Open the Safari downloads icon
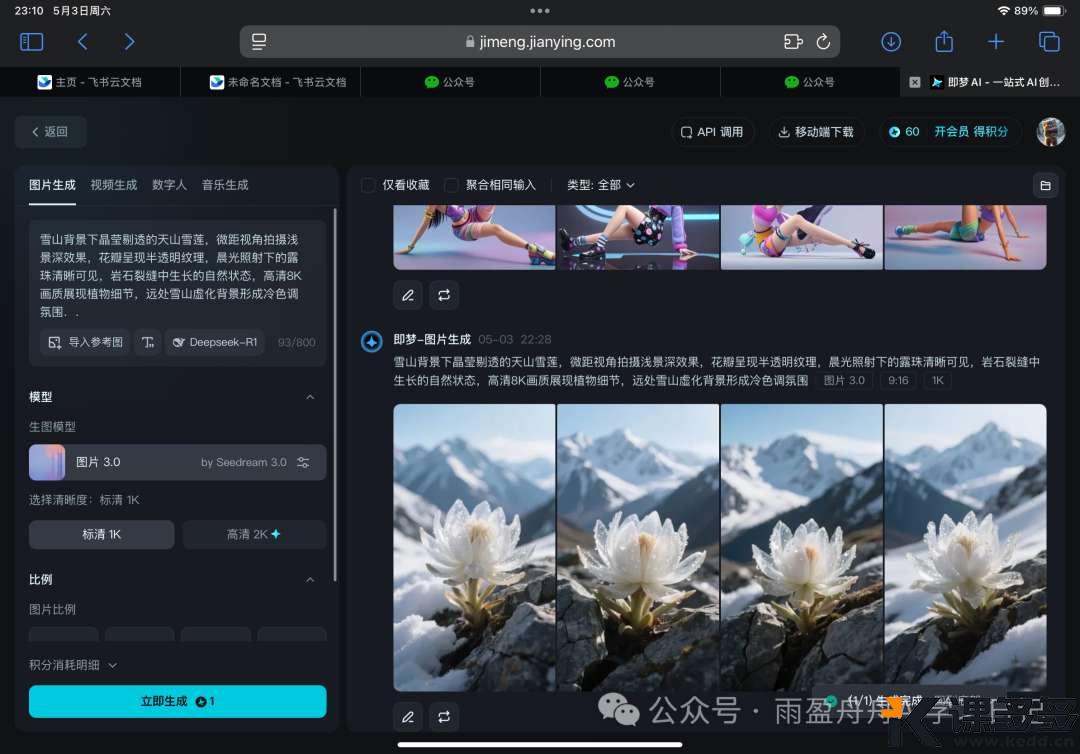The width and height of the screenshot is (1080, 754). [x=890, y=42]
